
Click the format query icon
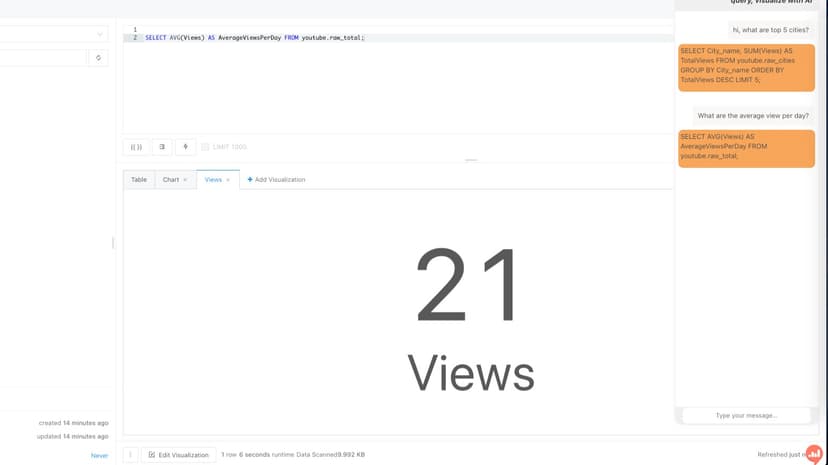tap(162, 147)
